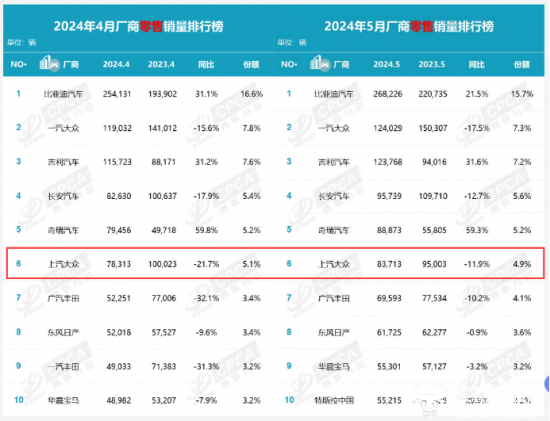
Task: Click the 4.9% share cell
Action: pos(522,264)
